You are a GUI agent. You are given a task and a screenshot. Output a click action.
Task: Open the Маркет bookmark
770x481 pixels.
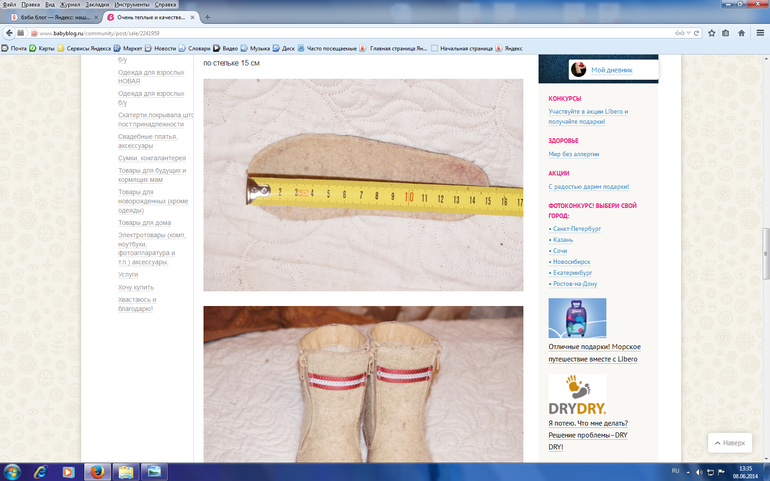point(128,48)
